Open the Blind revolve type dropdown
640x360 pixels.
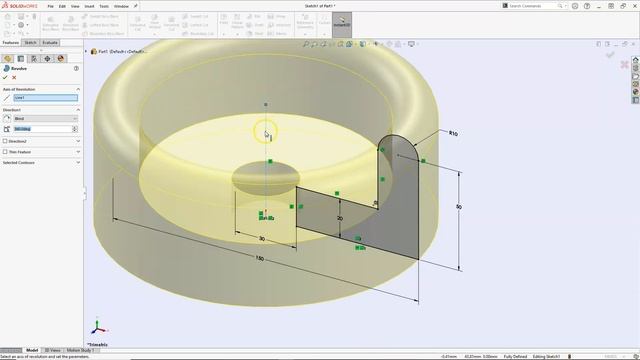(x=46, y=118)
